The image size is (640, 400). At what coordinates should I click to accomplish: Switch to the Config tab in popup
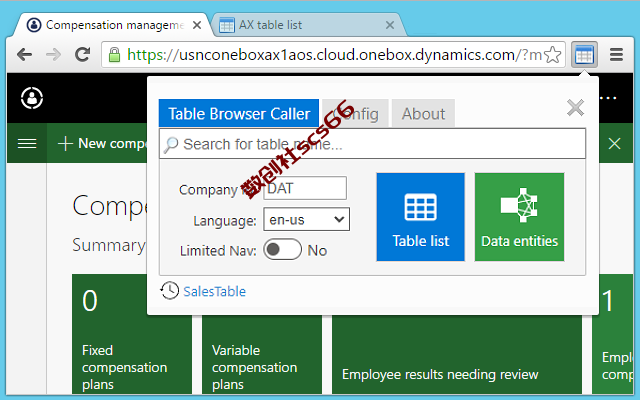pyautogui.click(x=355, y=113)
